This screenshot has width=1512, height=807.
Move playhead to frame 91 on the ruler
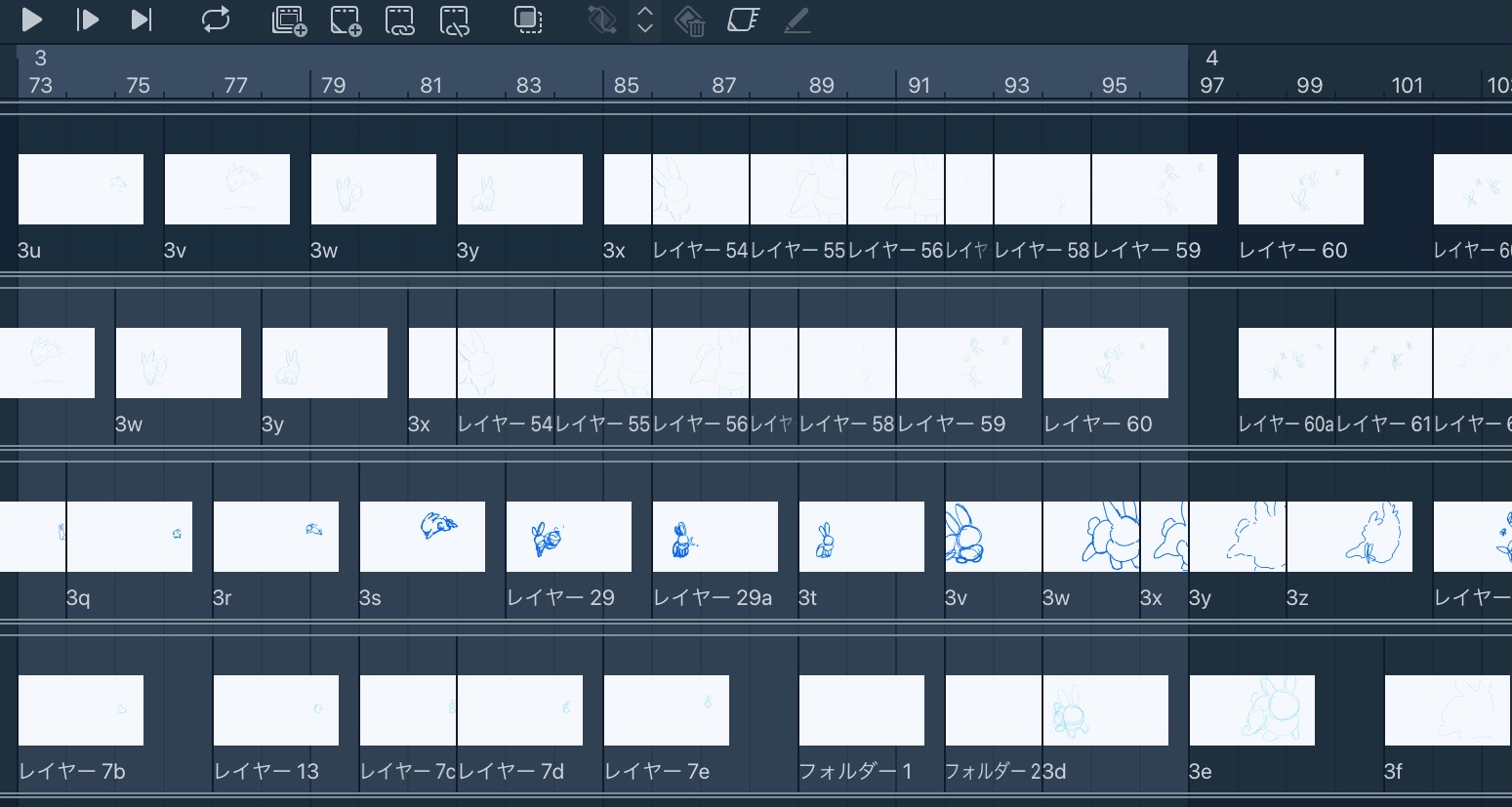(x=919, y=85)
